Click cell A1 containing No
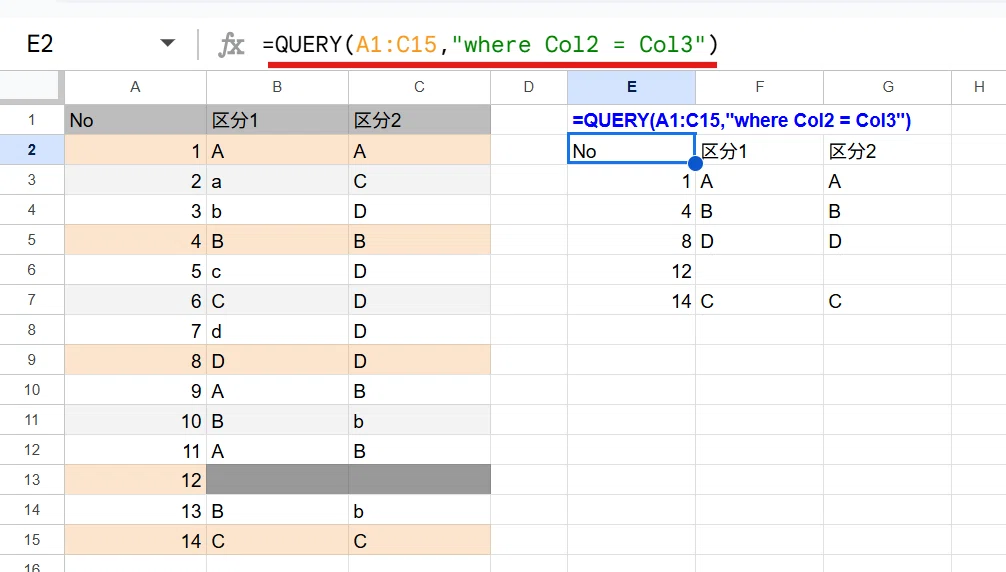 pos(135,120)
